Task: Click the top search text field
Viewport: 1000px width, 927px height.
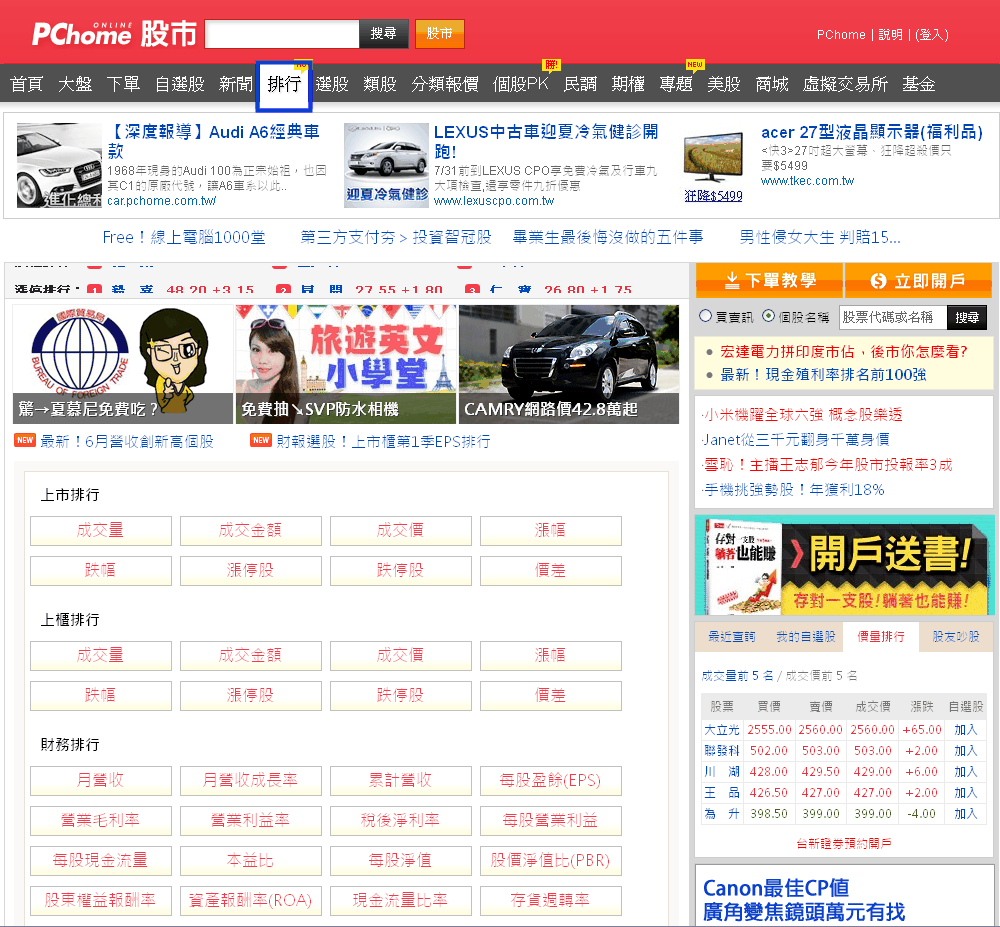Action: click(x=282, y=34)
